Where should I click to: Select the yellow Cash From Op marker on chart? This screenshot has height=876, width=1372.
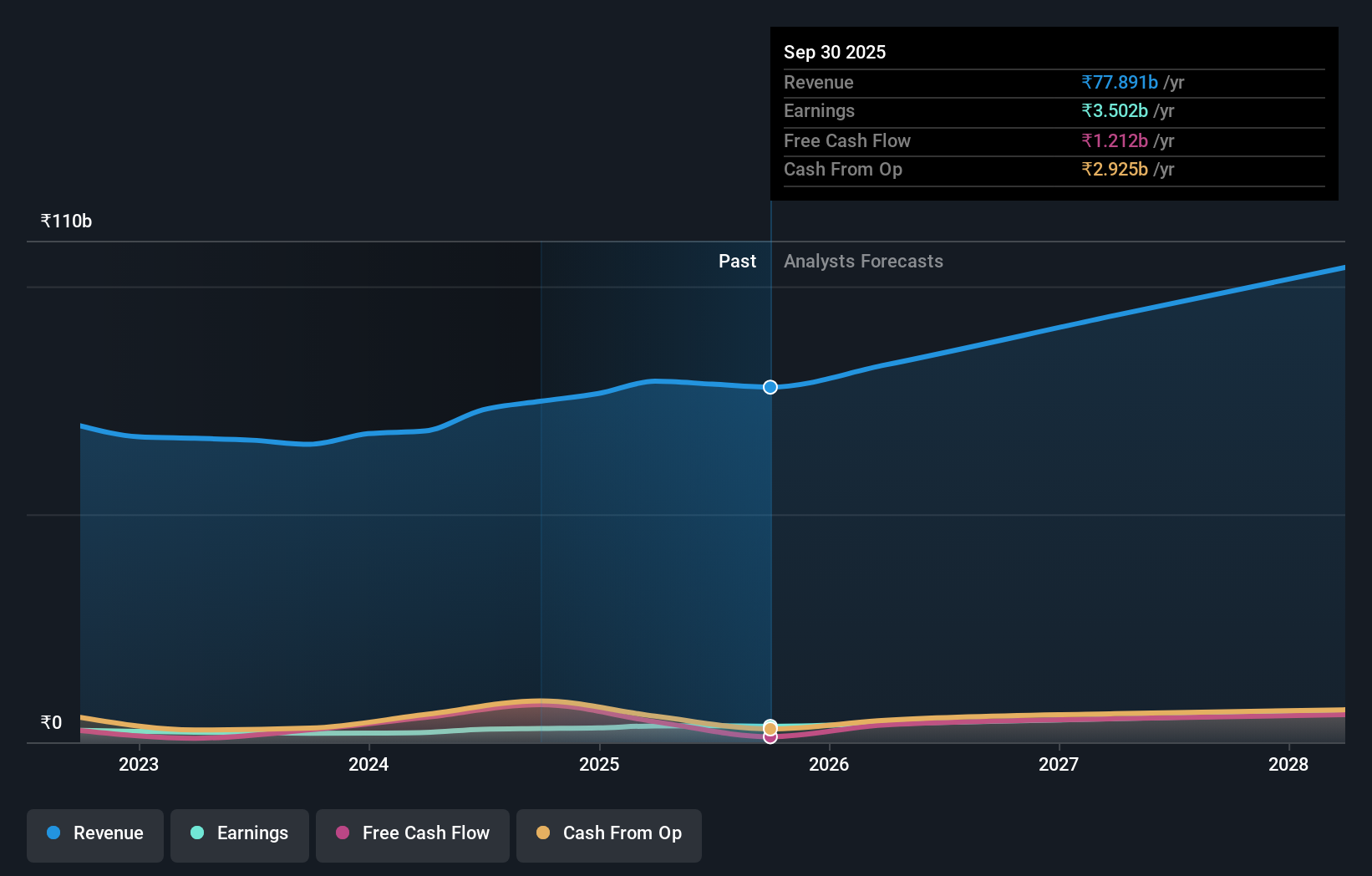tap(769, 726)
